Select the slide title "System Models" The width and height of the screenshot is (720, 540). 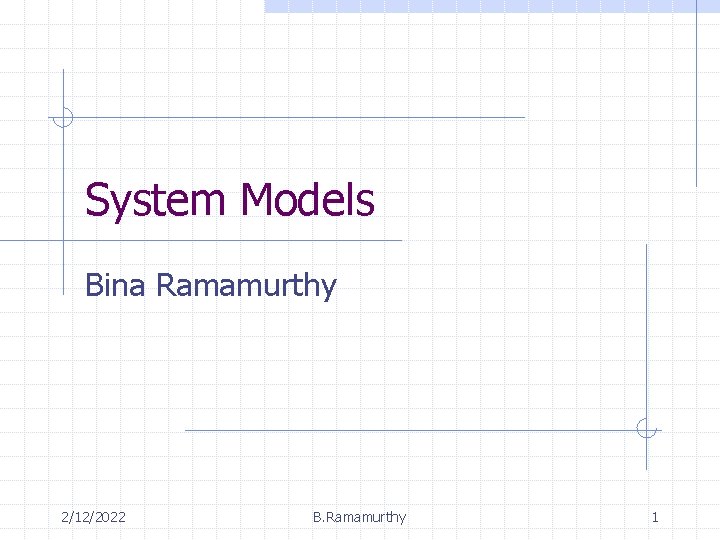pos(230,200)
